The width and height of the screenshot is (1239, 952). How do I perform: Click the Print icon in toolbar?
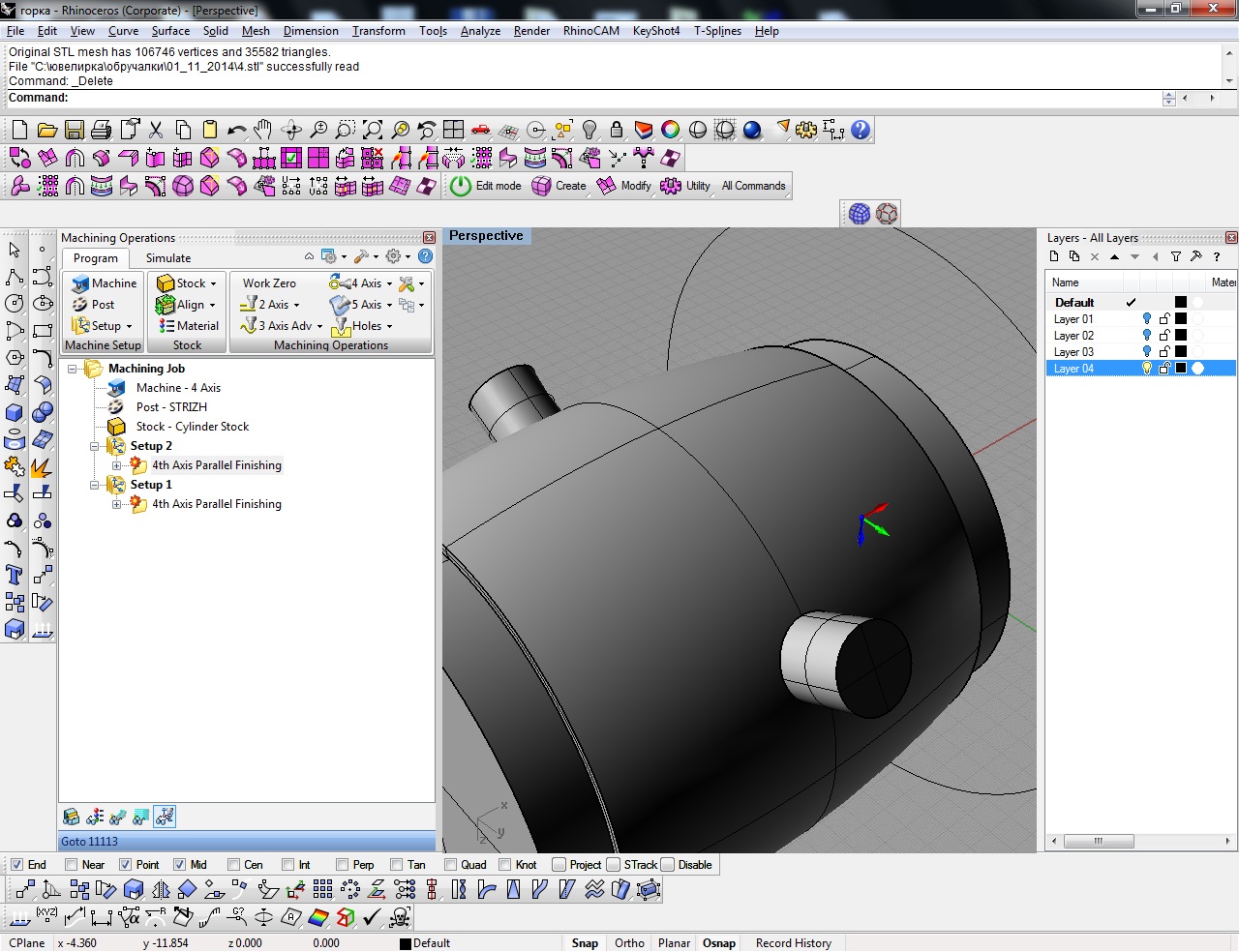tap(102, 130)
